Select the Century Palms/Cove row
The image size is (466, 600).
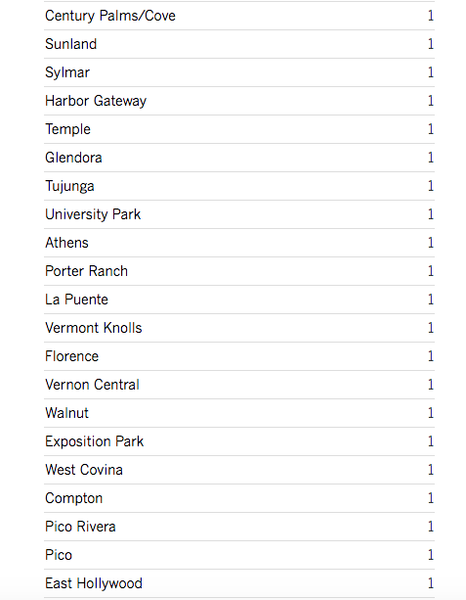pos(239,16)
